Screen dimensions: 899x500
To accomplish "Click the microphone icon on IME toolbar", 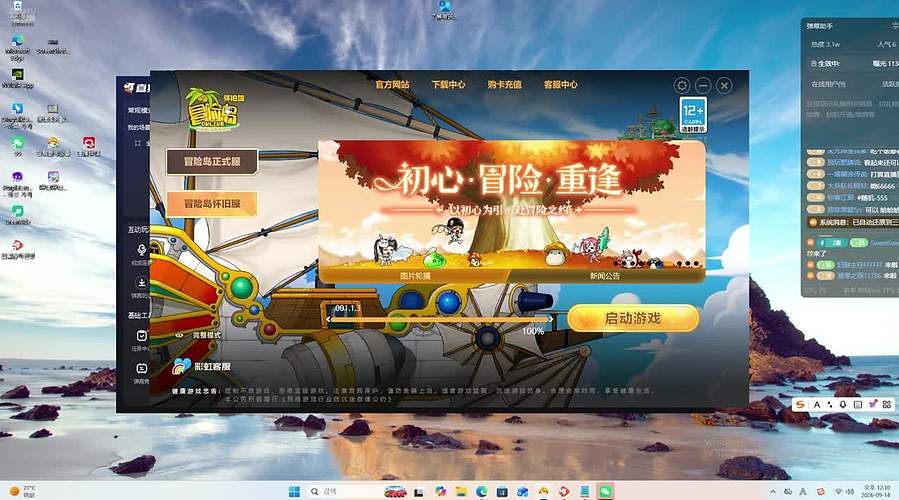I will [x=843, y=404].
